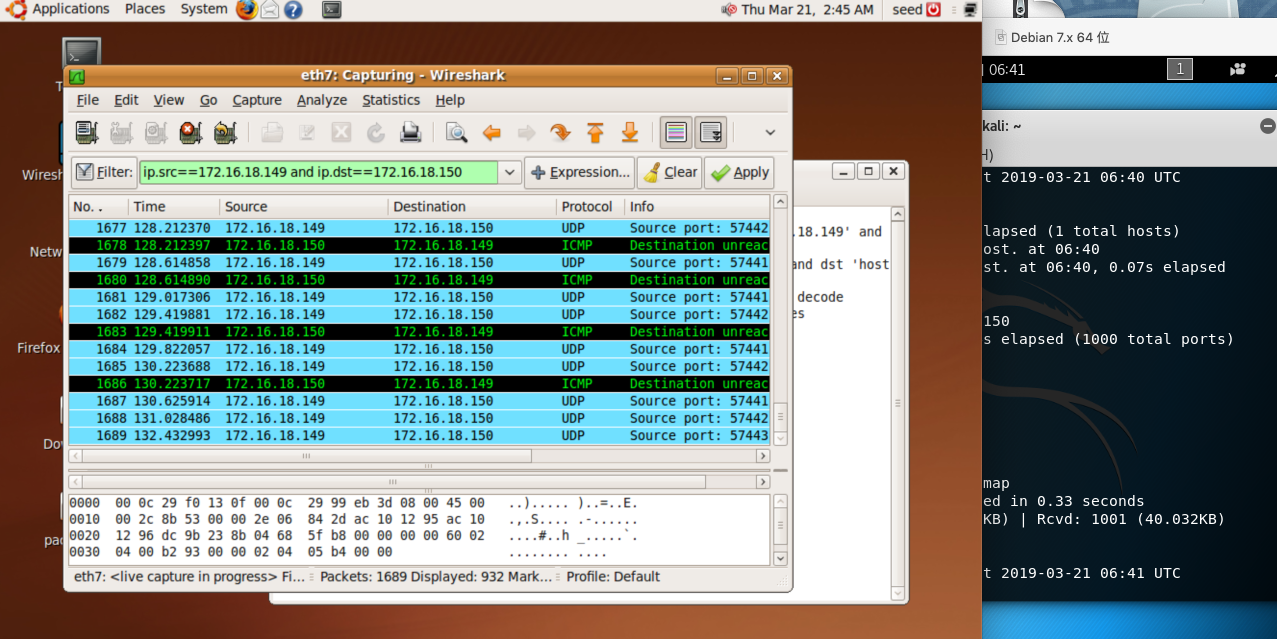The height and width of the screenshot is (639, 1277).
Task: Open the Places menu
Action: 145,9
